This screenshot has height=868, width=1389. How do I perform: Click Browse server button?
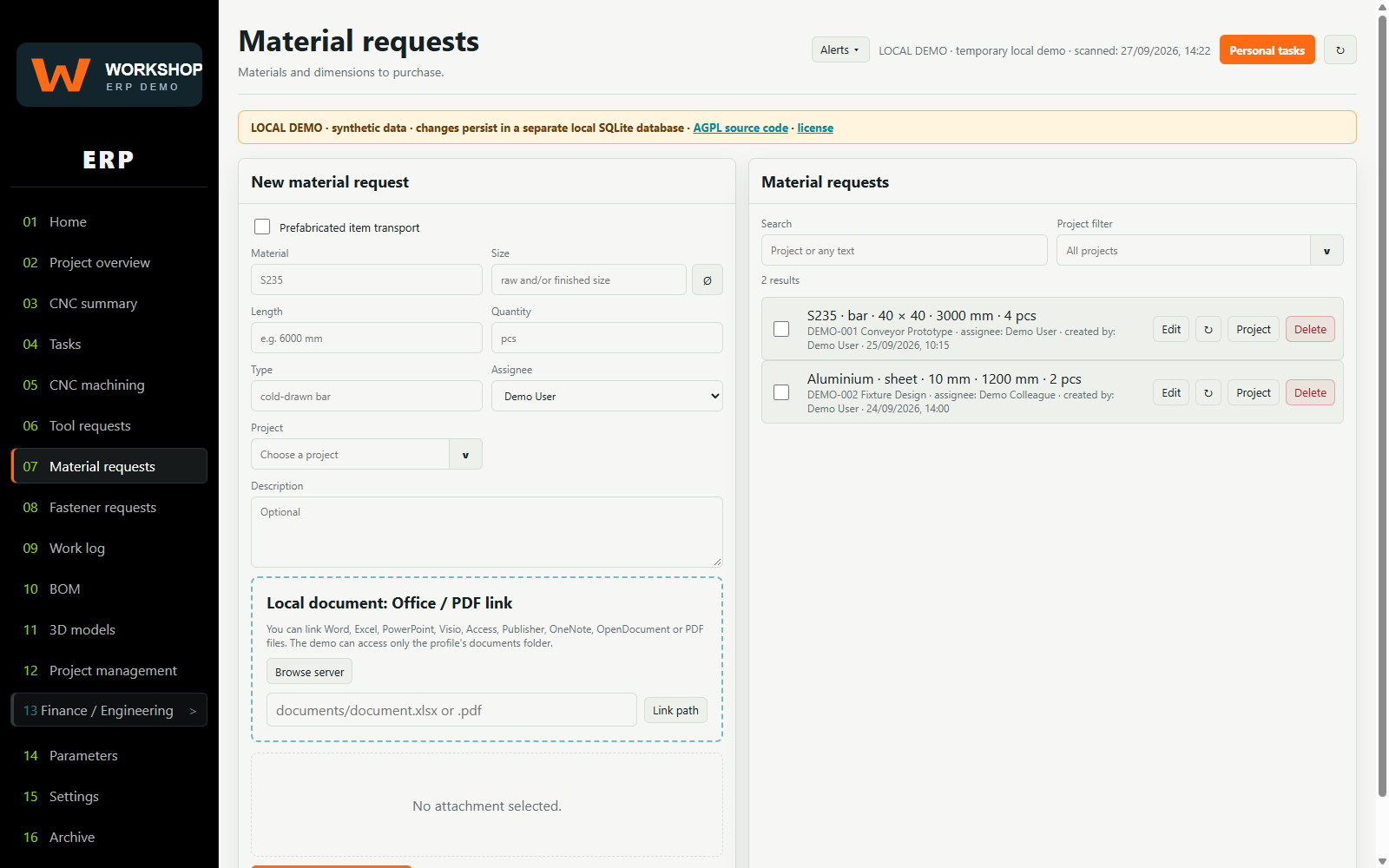click(x=309, y=672)
